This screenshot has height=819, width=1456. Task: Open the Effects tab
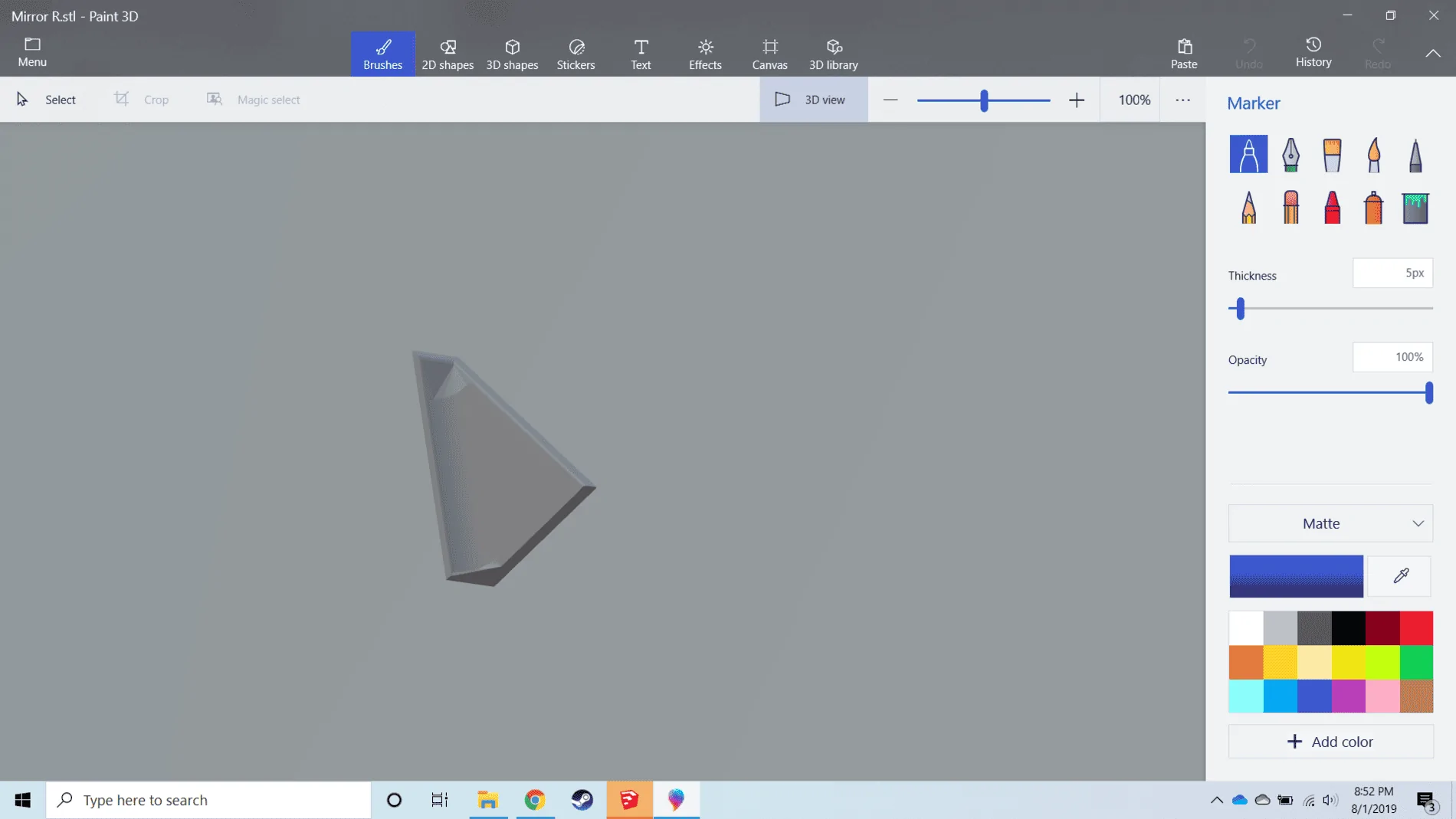click(x=705, y=54)
